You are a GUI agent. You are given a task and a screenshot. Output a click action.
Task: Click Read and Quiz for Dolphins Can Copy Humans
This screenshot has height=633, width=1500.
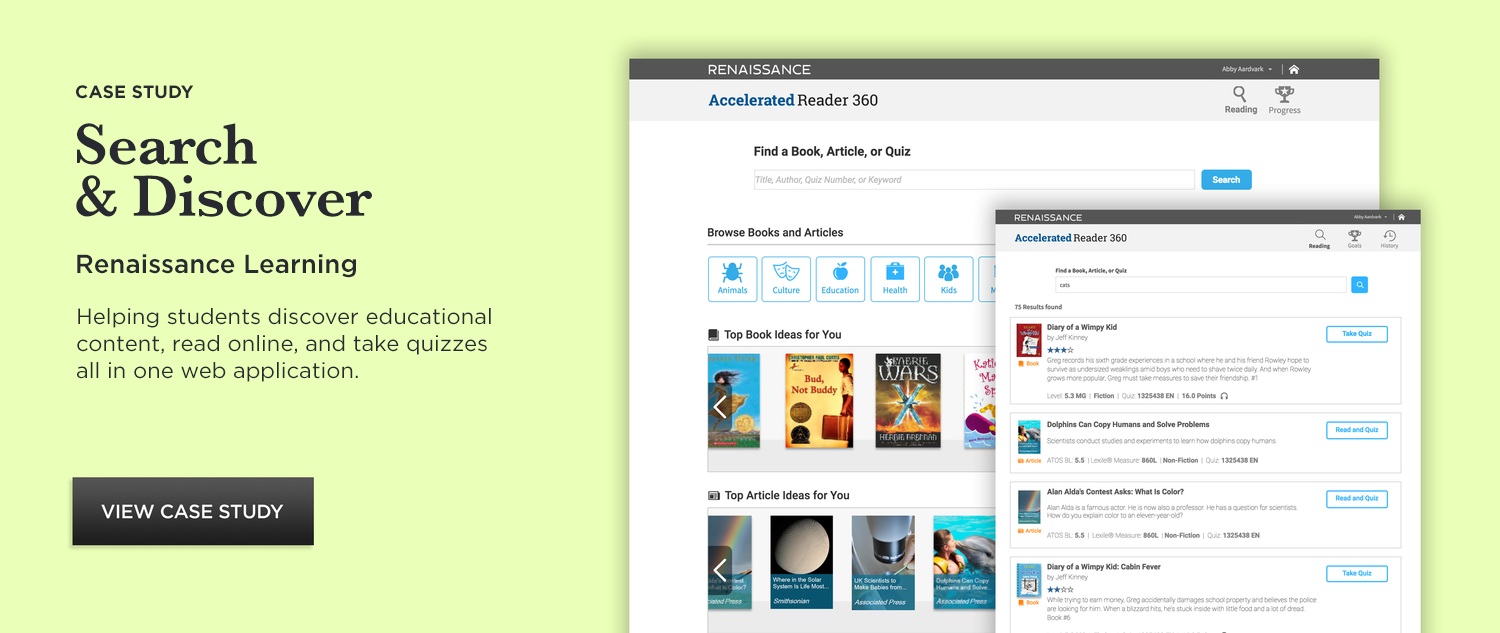point(1357,430)
